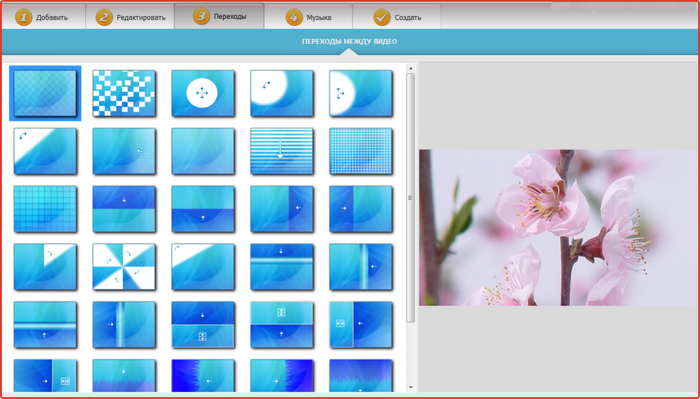Select the Переходы tab

click(x=219, y=17)
